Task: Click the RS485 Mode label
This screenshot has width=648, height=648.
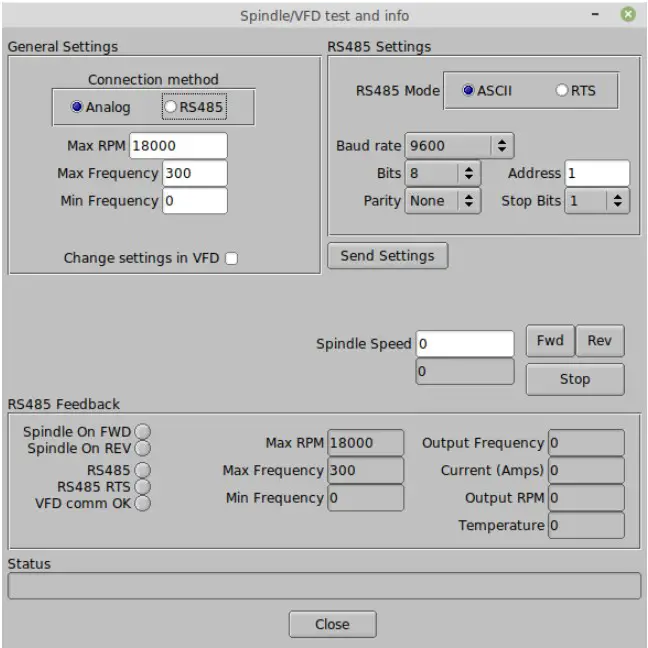Action: coord(398,91)
